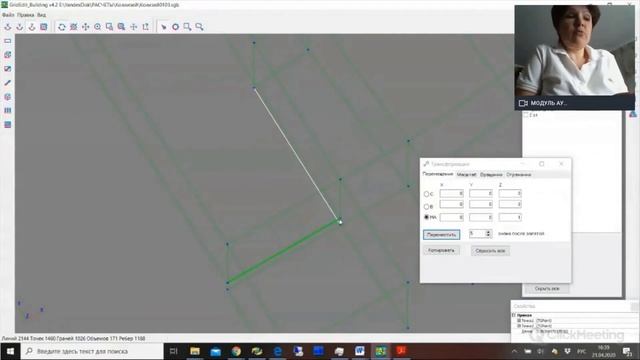The height and width of the screenshot is (360, 640).
Task: Select the B radio button
Action: 427,207
